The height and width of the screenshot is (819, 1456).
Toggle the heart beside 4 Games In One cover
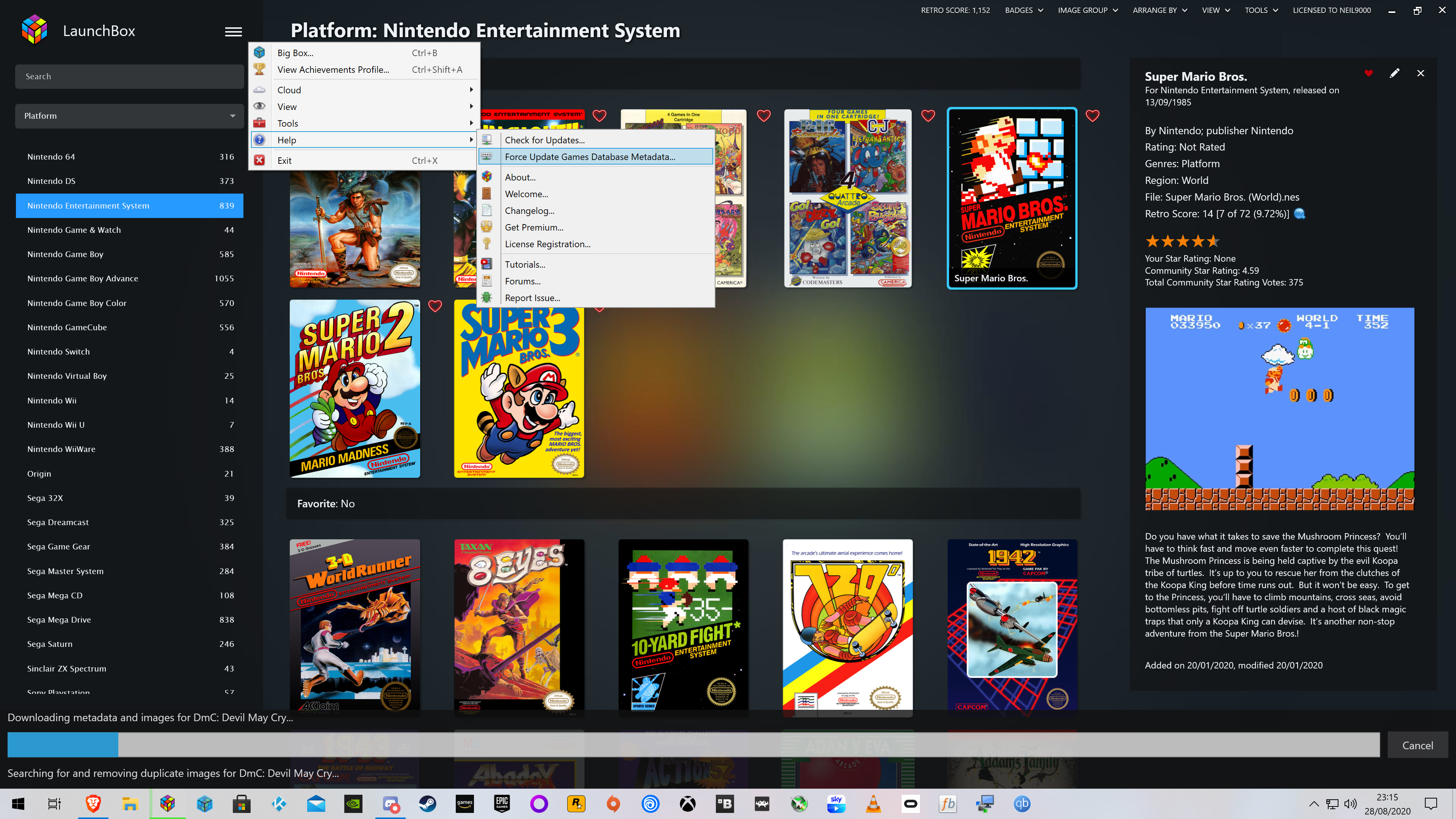pyautogui.click(x=764, y=115)
